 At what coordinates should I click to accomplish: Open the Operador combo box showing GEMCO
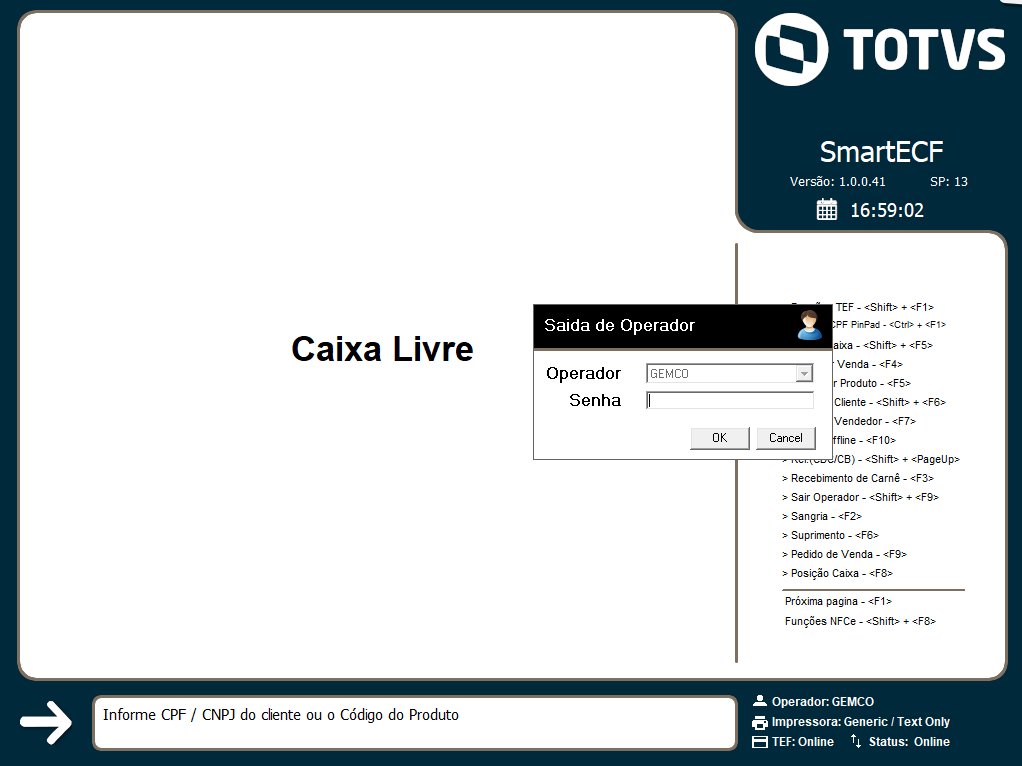point(729,374)
